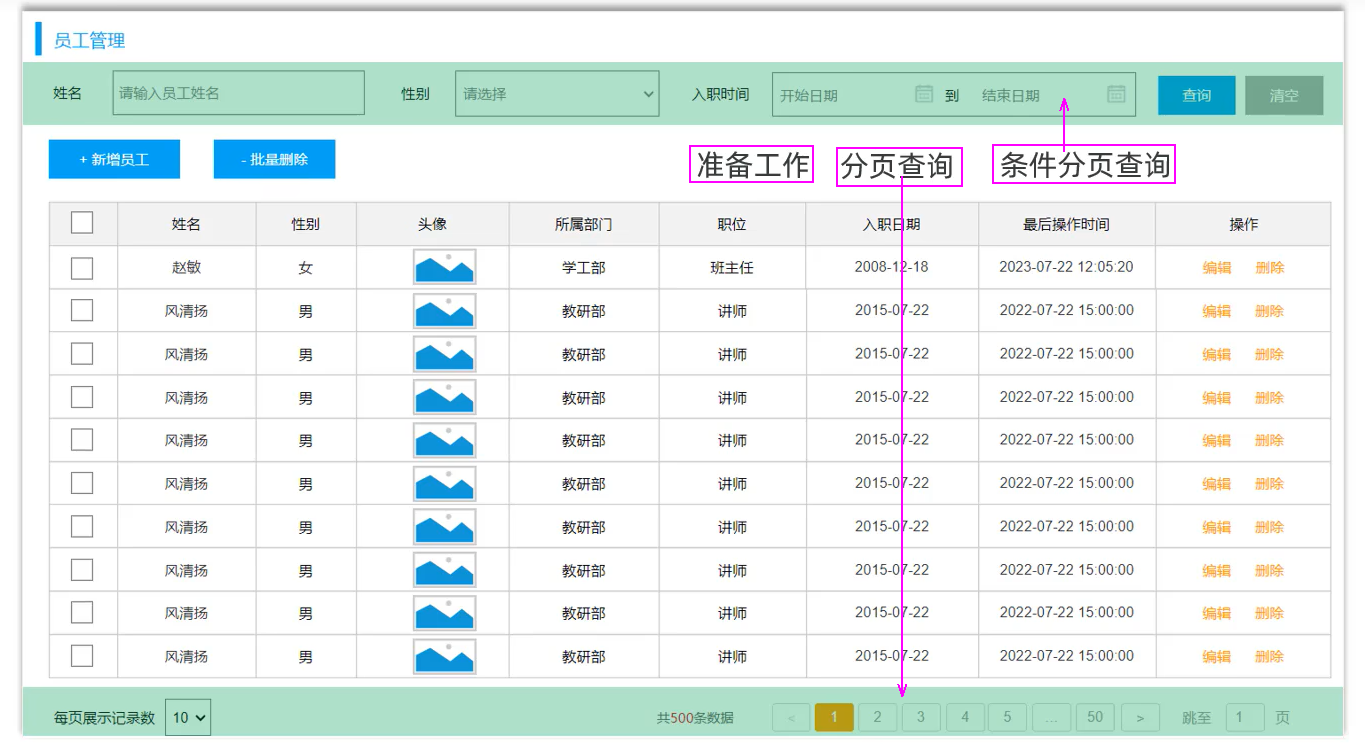Expand the records-per-page dropdown showing 10
The height and width of the screenshot is (754, 1365).
(x=188, y=717)
